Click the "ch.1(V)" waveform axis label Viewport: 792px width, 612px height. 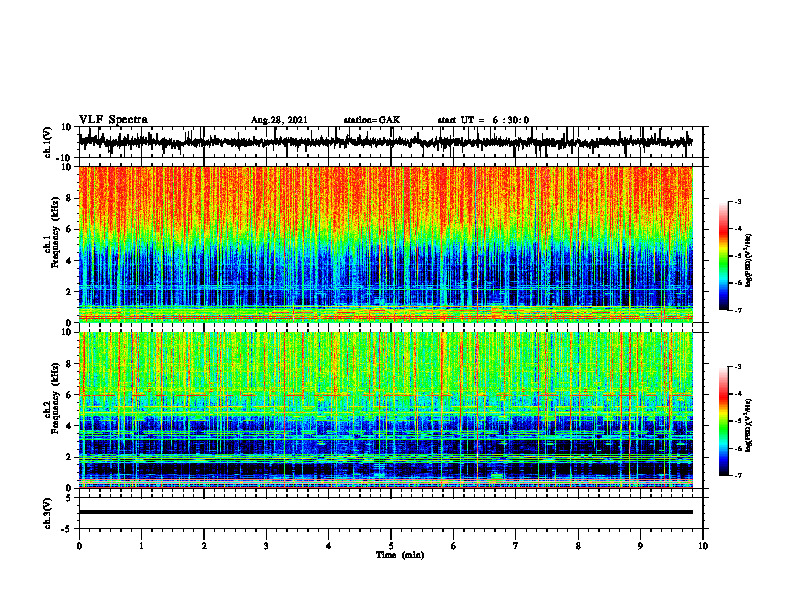(48, 142)
